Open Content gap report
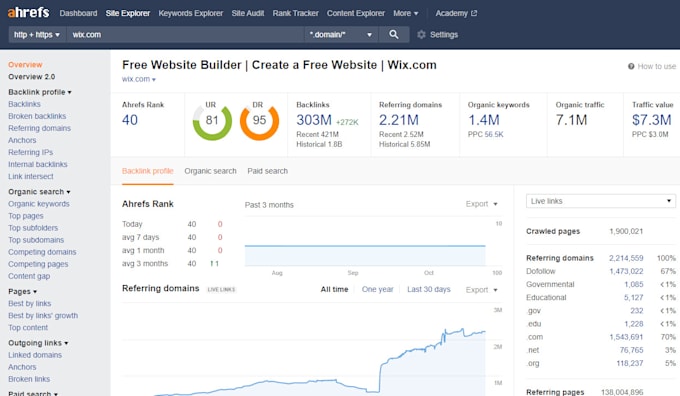Image resolution: width=680 pixels, height=396 pixels. (29, 276)
